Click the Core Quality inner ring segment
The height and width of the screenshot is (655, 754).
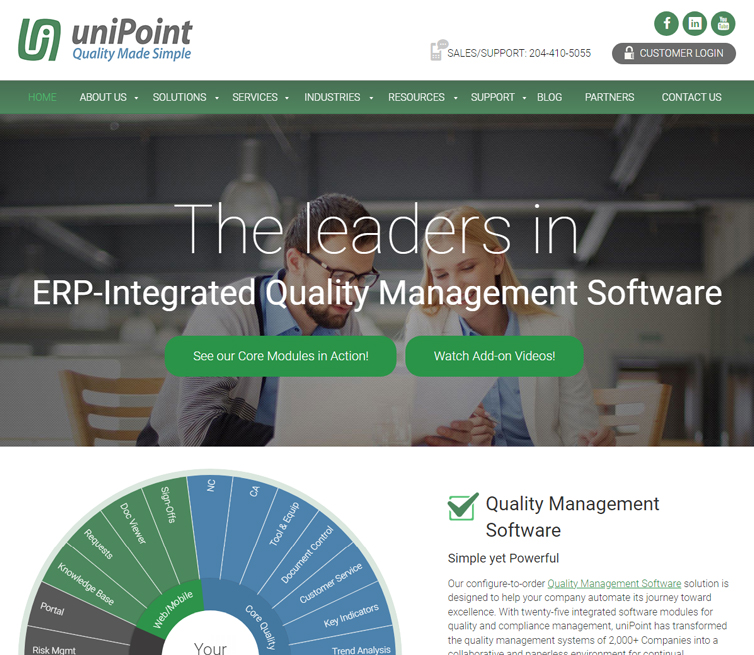[261, 623]
